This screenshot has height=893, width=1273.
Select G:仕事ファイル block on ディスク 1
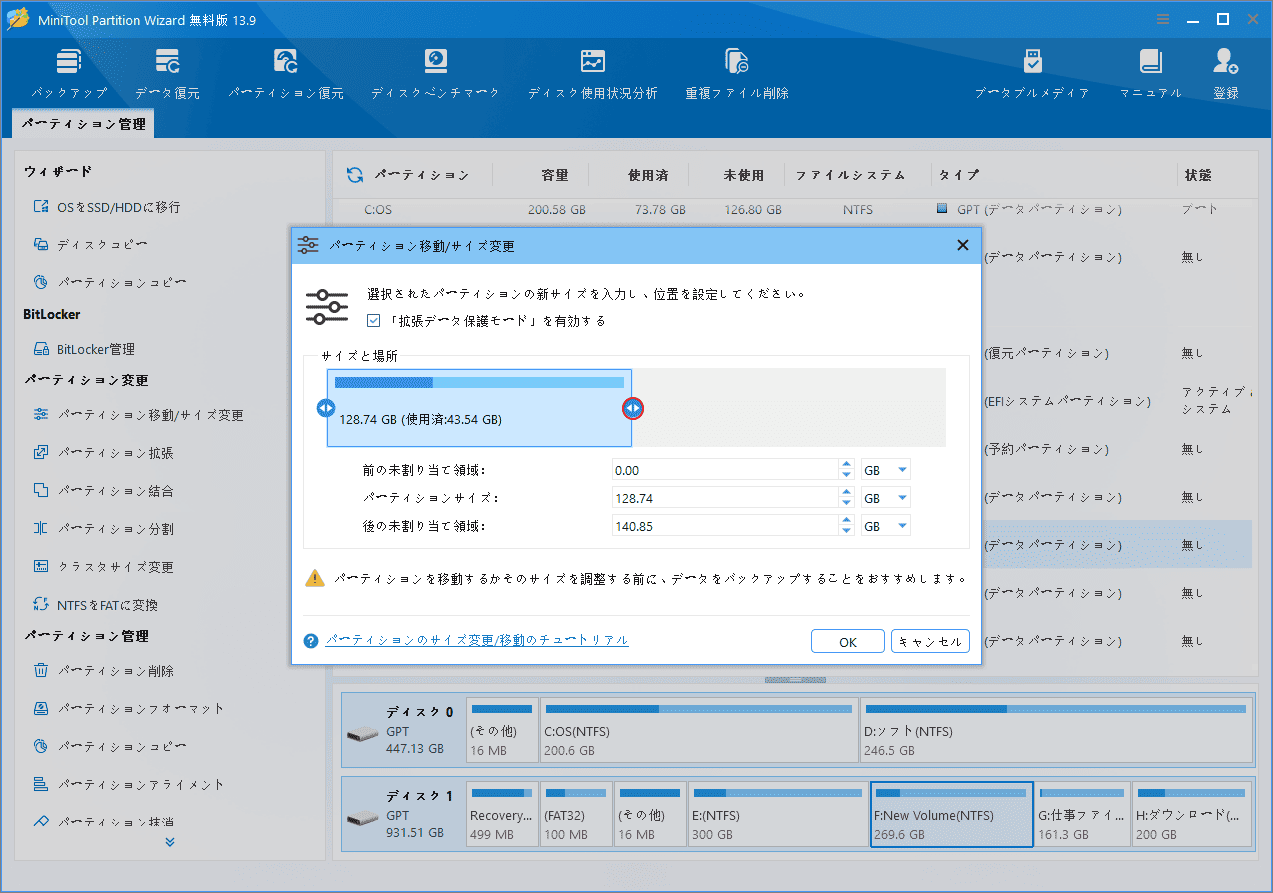[1083, 816]
